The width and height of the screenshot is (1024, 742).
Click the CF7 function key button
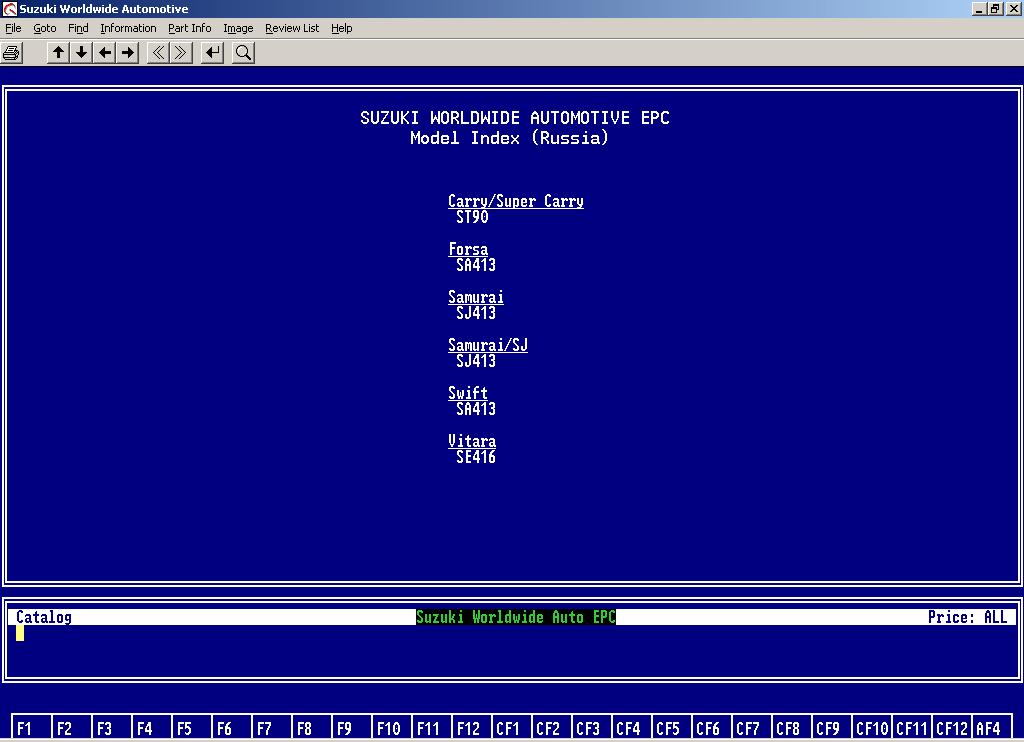(750, 728)
